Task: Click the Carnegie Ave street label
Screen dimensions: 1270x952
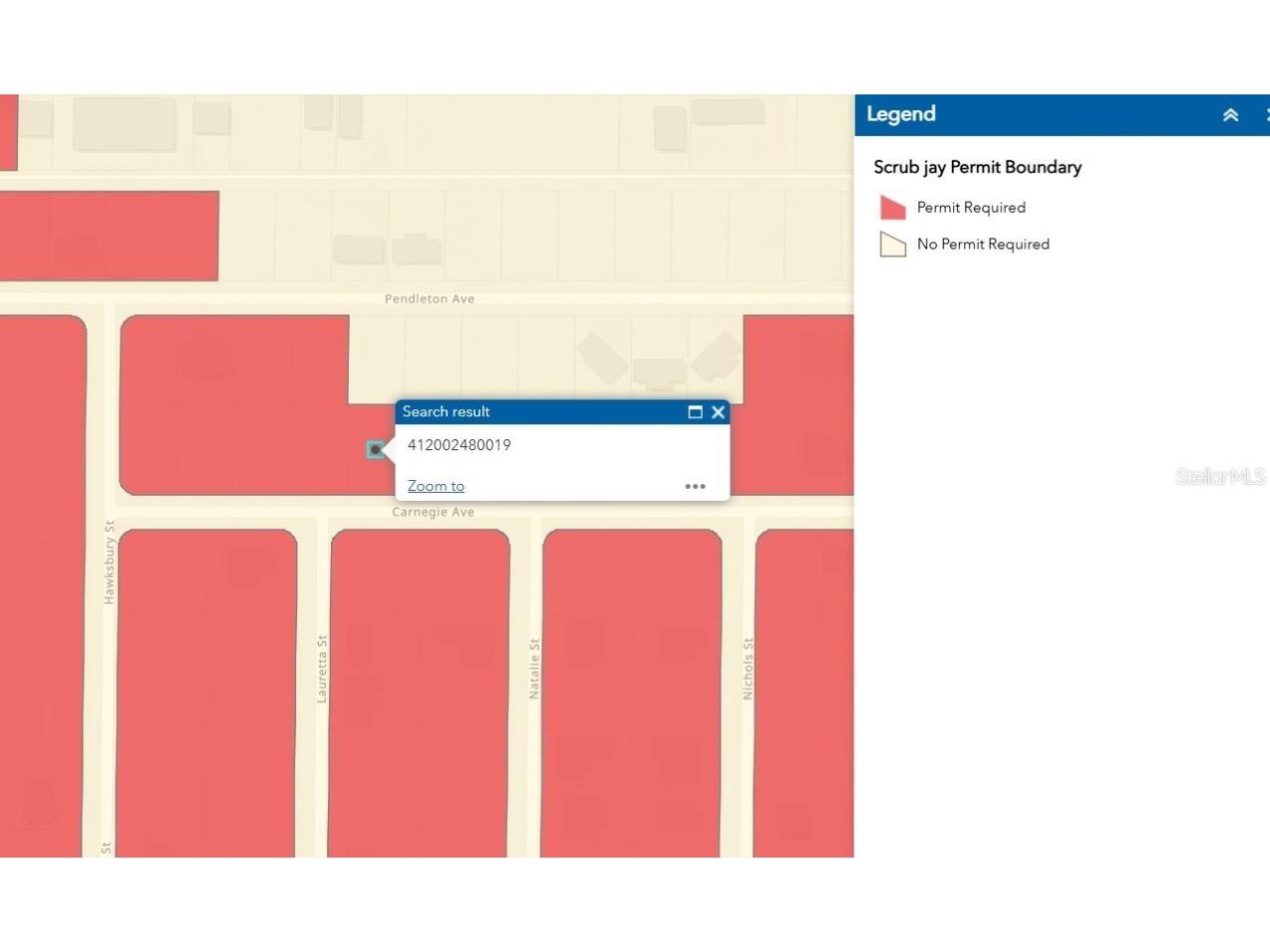Action: pyautogui.click(x=432, y=513)
